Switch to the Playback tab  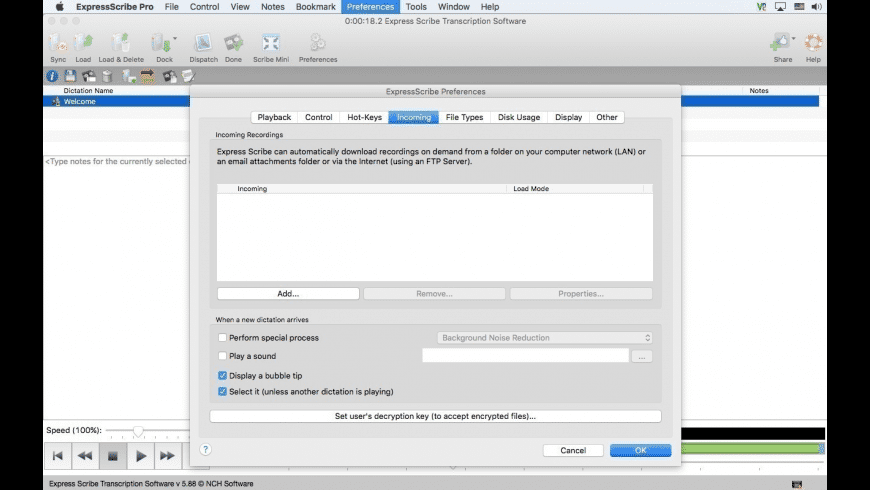[274, 117]
